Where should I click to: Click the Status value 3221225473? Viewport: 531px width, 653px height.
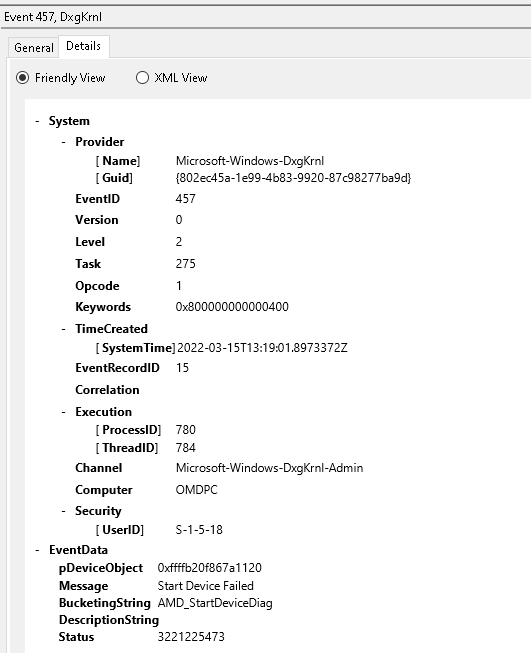[x=191, y=636]
